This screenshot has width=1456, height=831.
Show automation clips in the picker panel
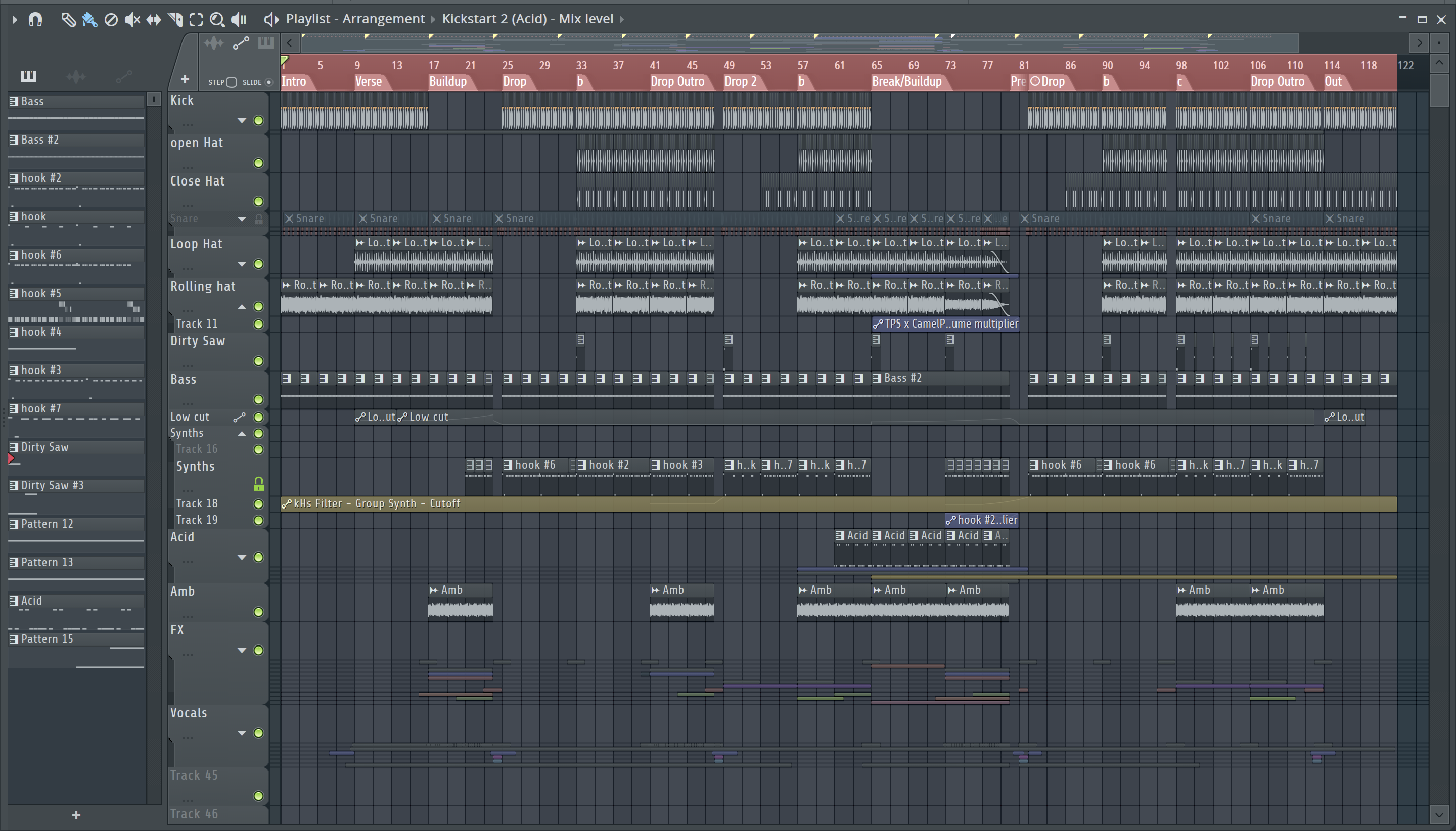coord(123,76)
